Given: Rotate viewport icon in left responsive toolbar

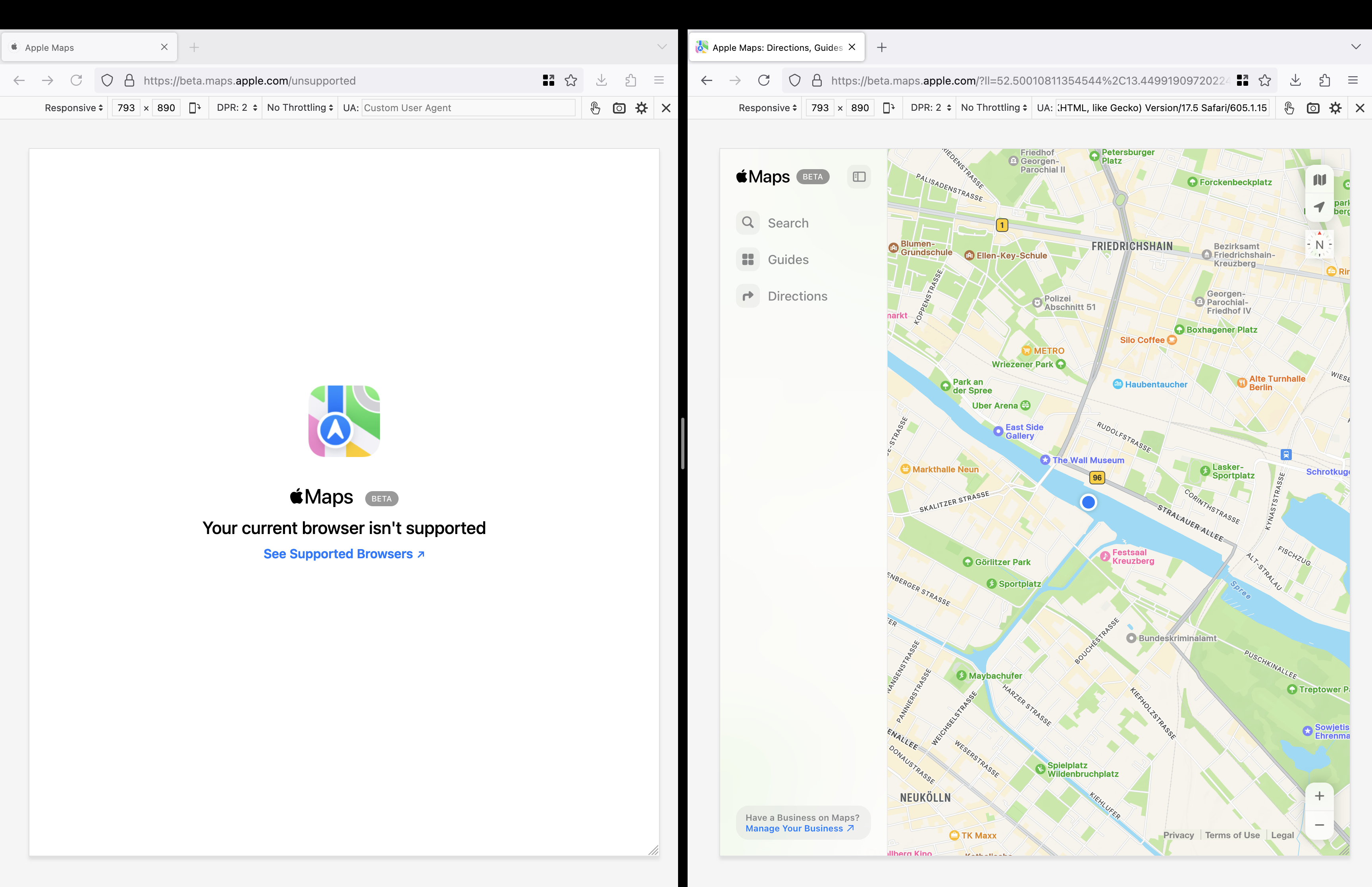Looking at the screenshot, I should click(x=195, y=108).
